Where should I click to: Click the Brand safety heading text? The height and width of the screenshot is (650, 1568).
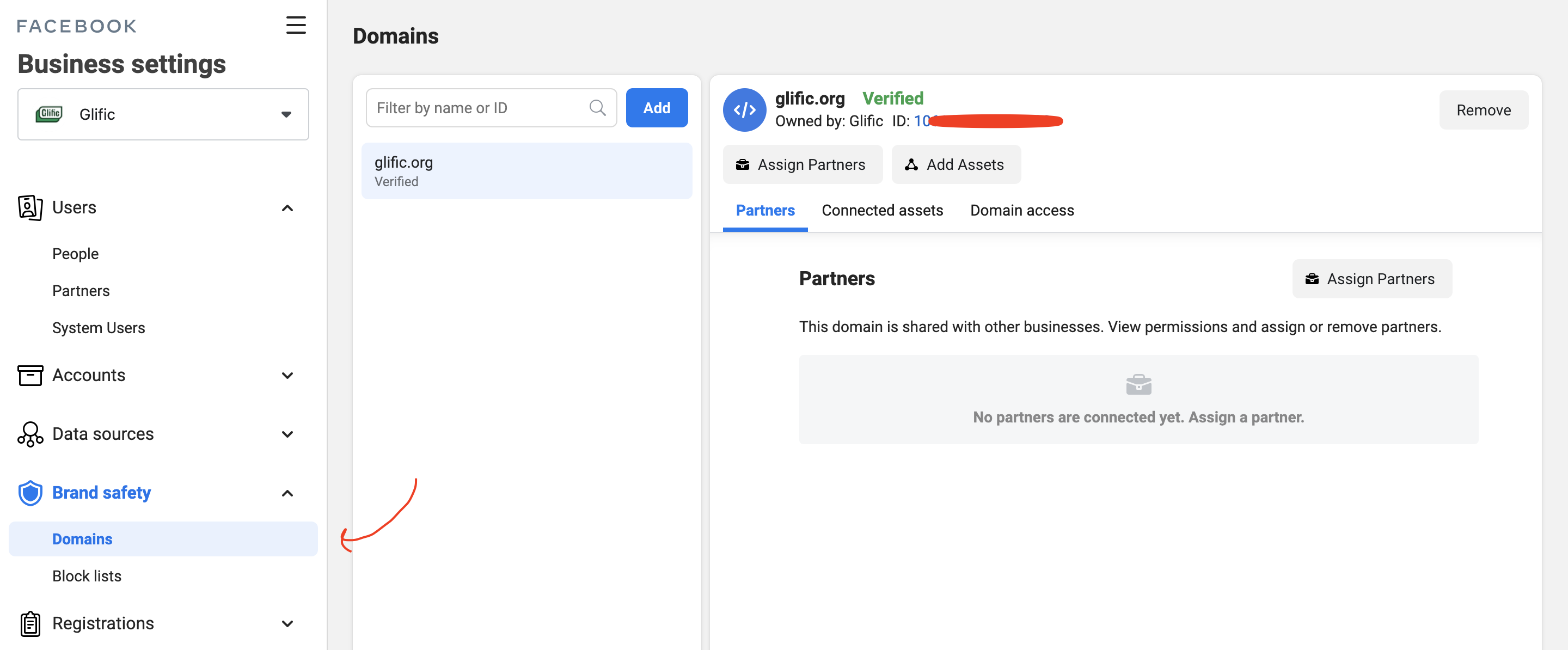tap(102, 492)
